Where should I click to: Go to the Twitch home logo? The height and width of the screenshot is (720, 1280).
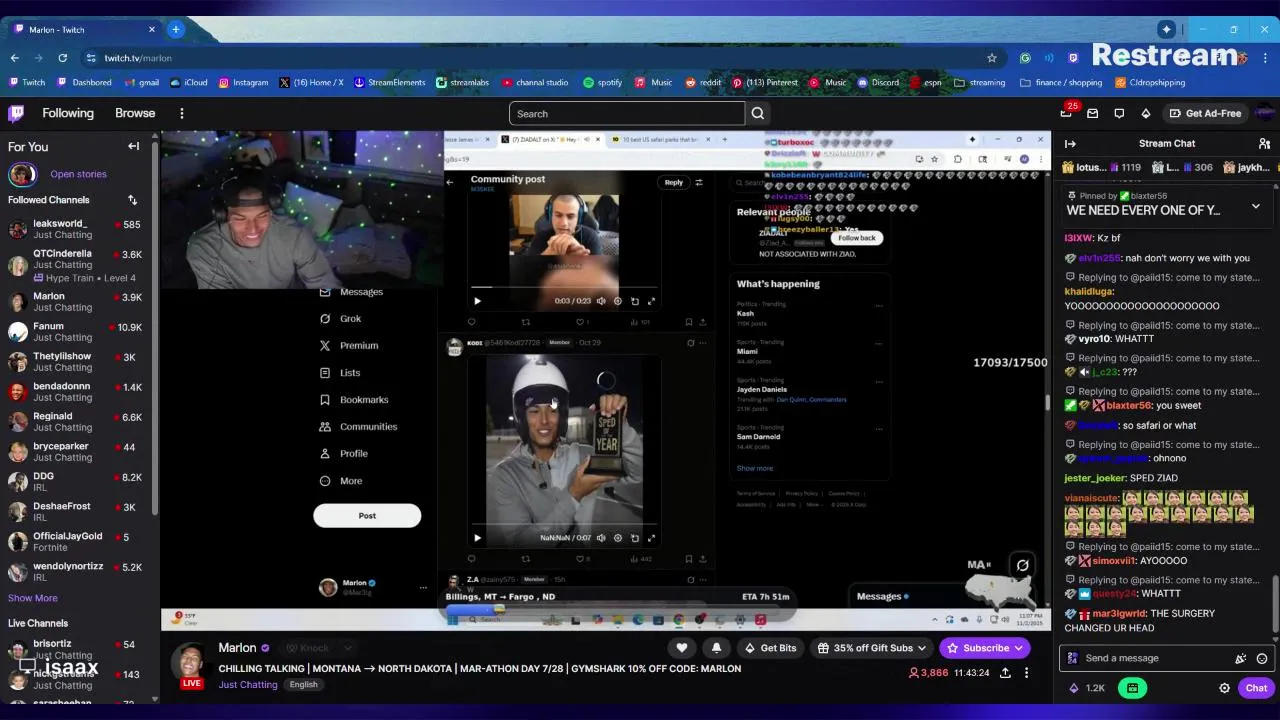pyautogui.click(x=16, y=113)
